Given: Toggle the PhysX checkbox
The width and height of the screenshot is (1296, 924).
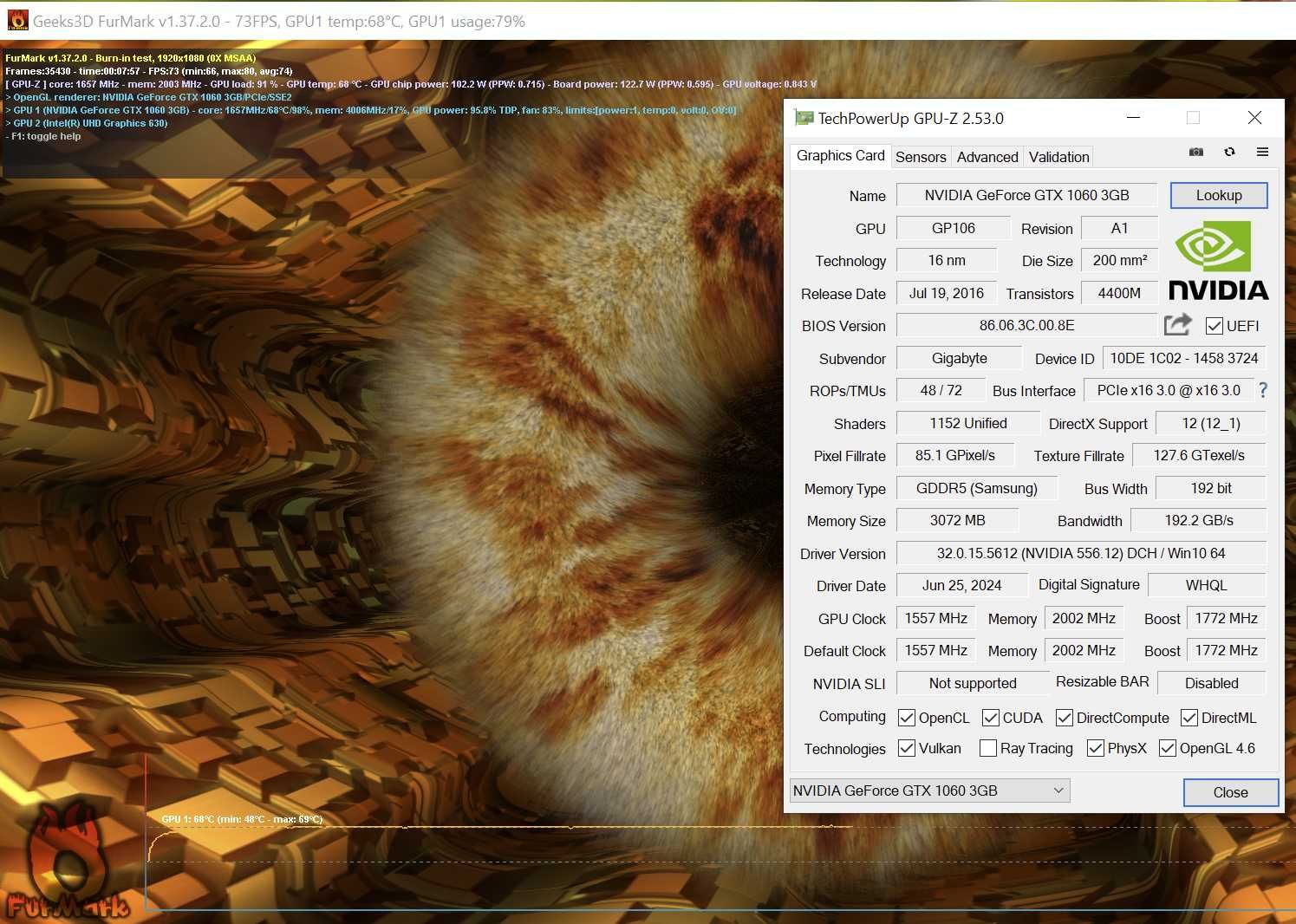Looking at the screenshot, I should 1096,748.
